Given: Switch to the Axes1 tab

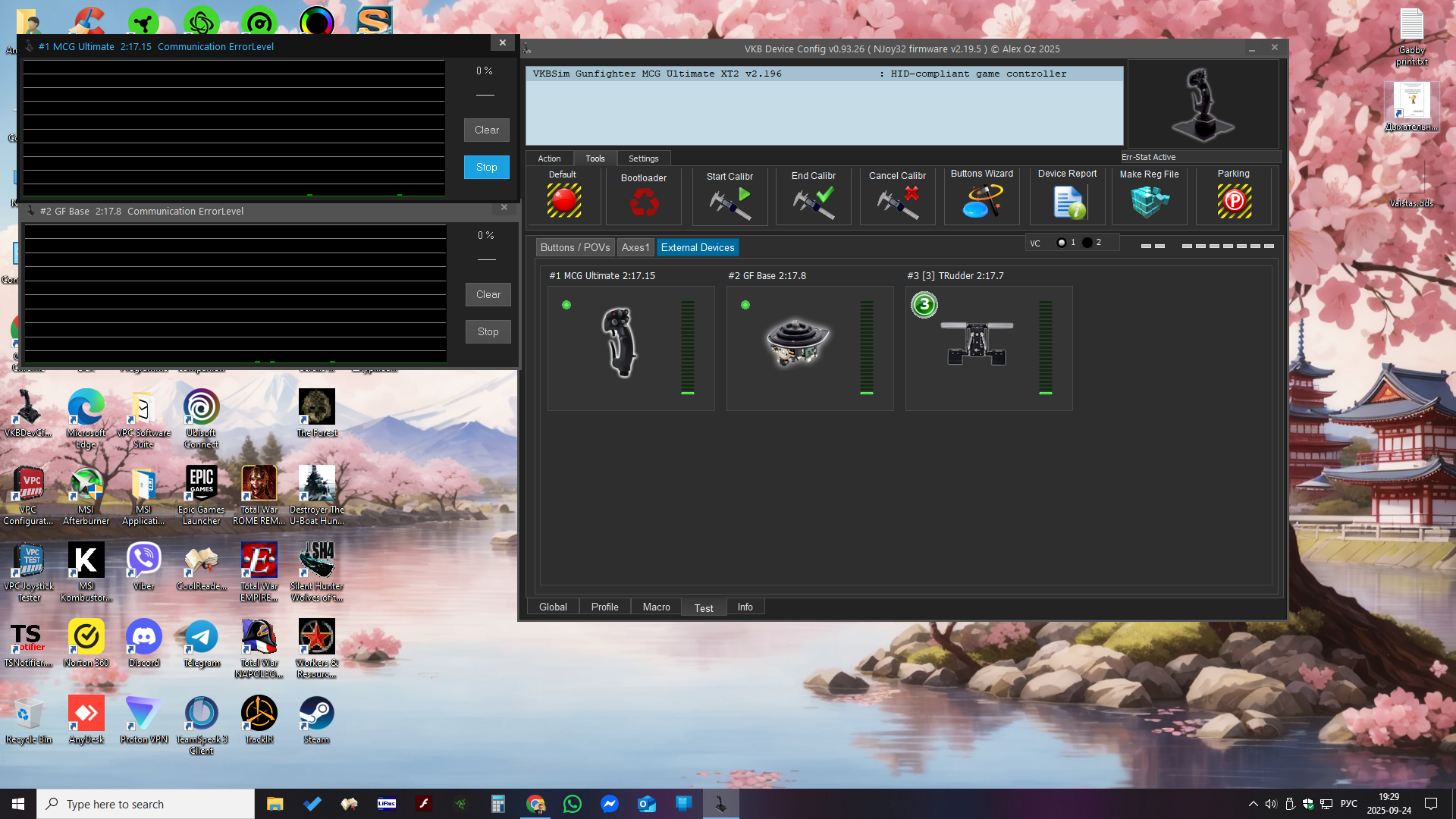Looking at the screenshot, I should (x=635, y=247).
